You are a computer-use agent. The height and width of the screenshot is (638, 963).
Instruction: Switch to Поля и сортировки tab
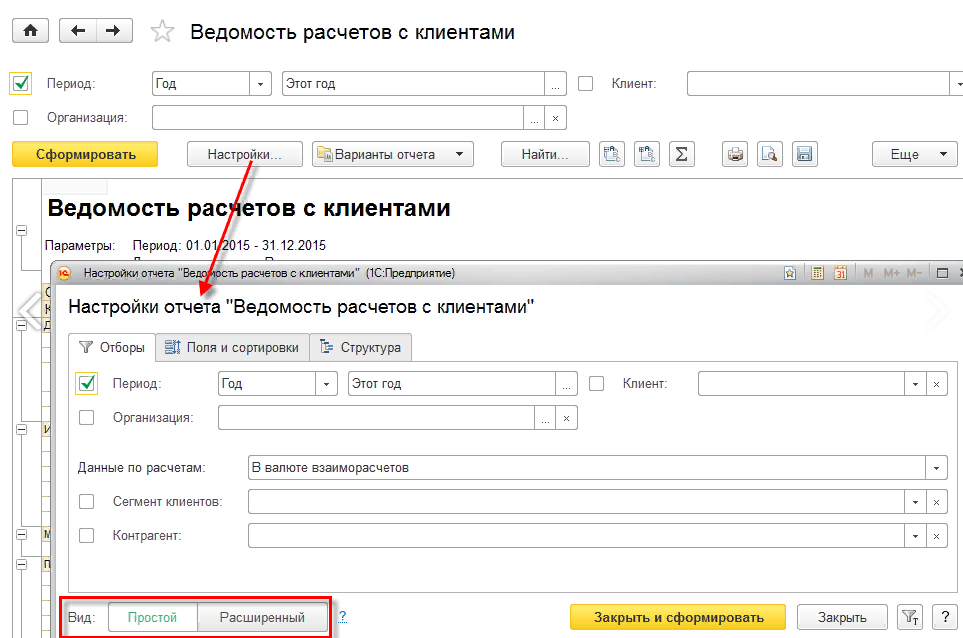pyautogui.click(x=232, y=347)
